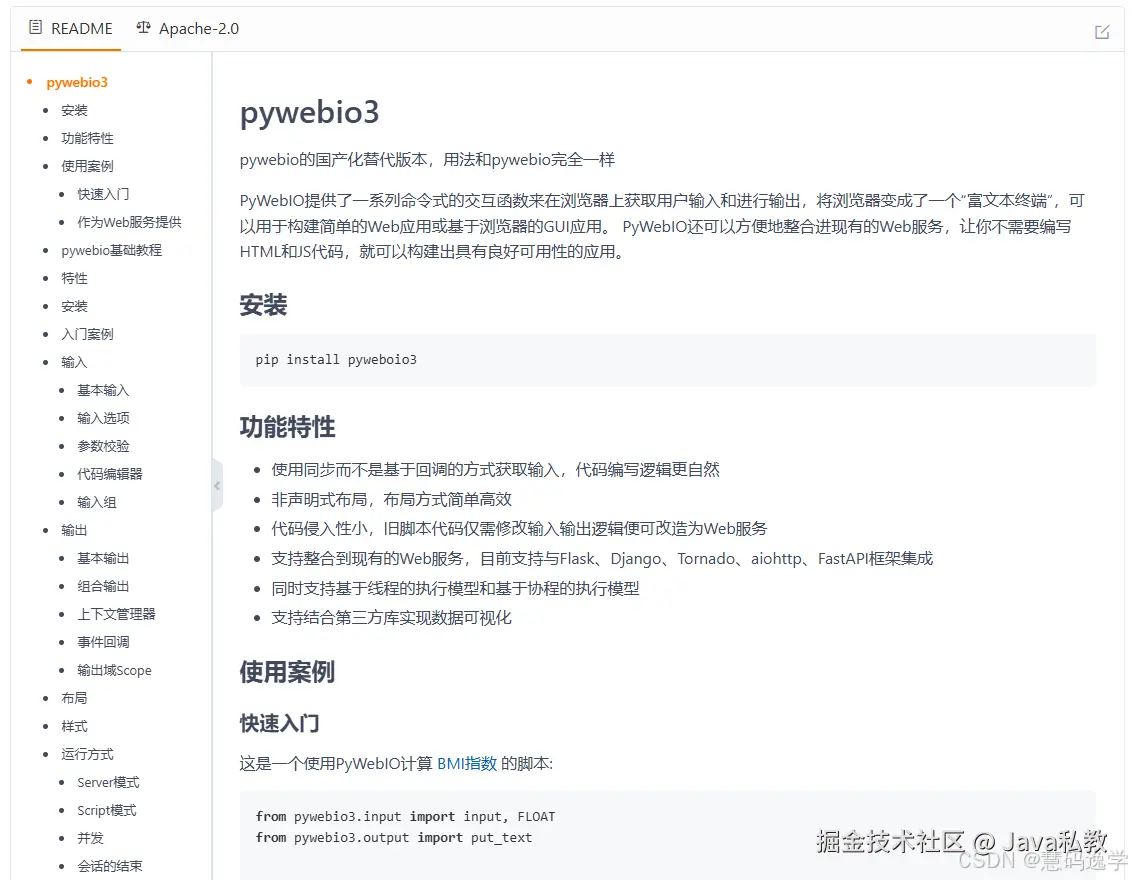
Task: Click the 功能特性 section heading in the content
Action: pyautogui.click(x=287, y=427)
